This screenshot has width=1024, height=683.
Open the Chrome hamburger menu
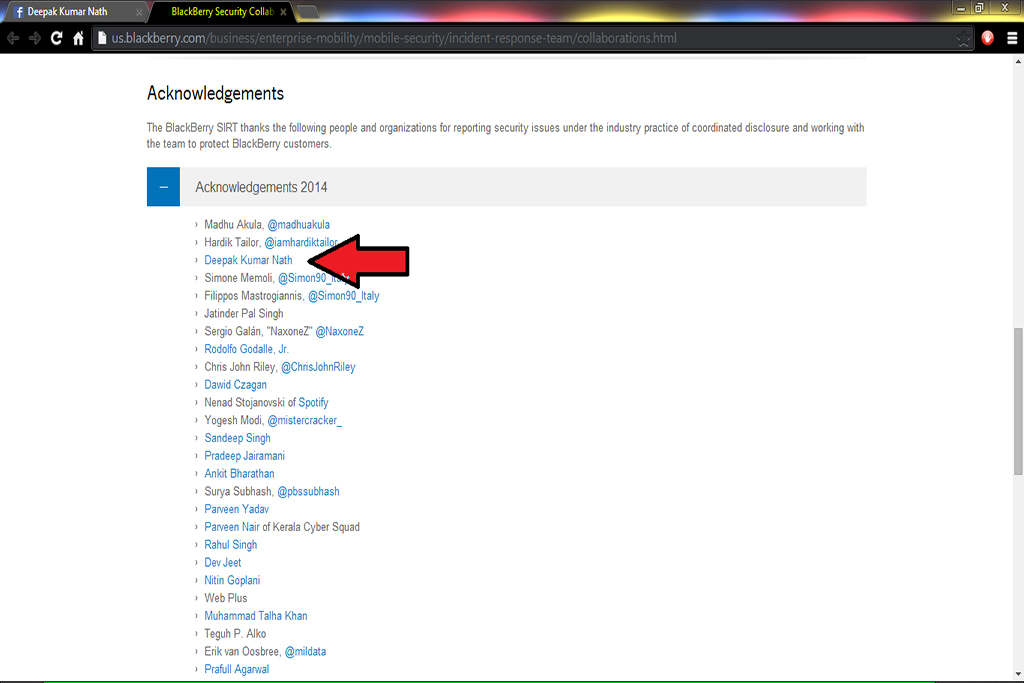tap(1012, 39)
